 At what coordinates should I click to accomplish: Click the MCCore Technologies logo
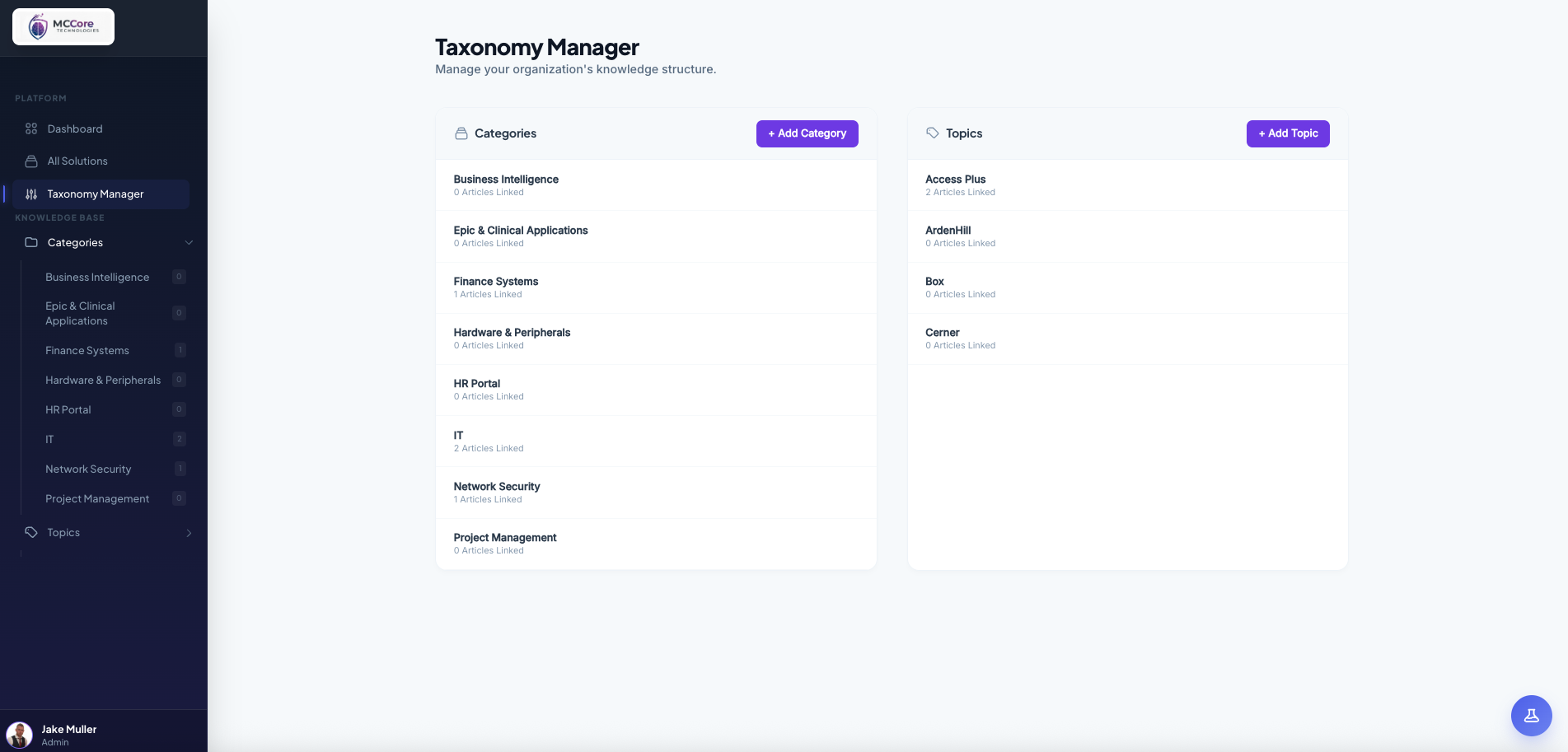click(63, 26)
